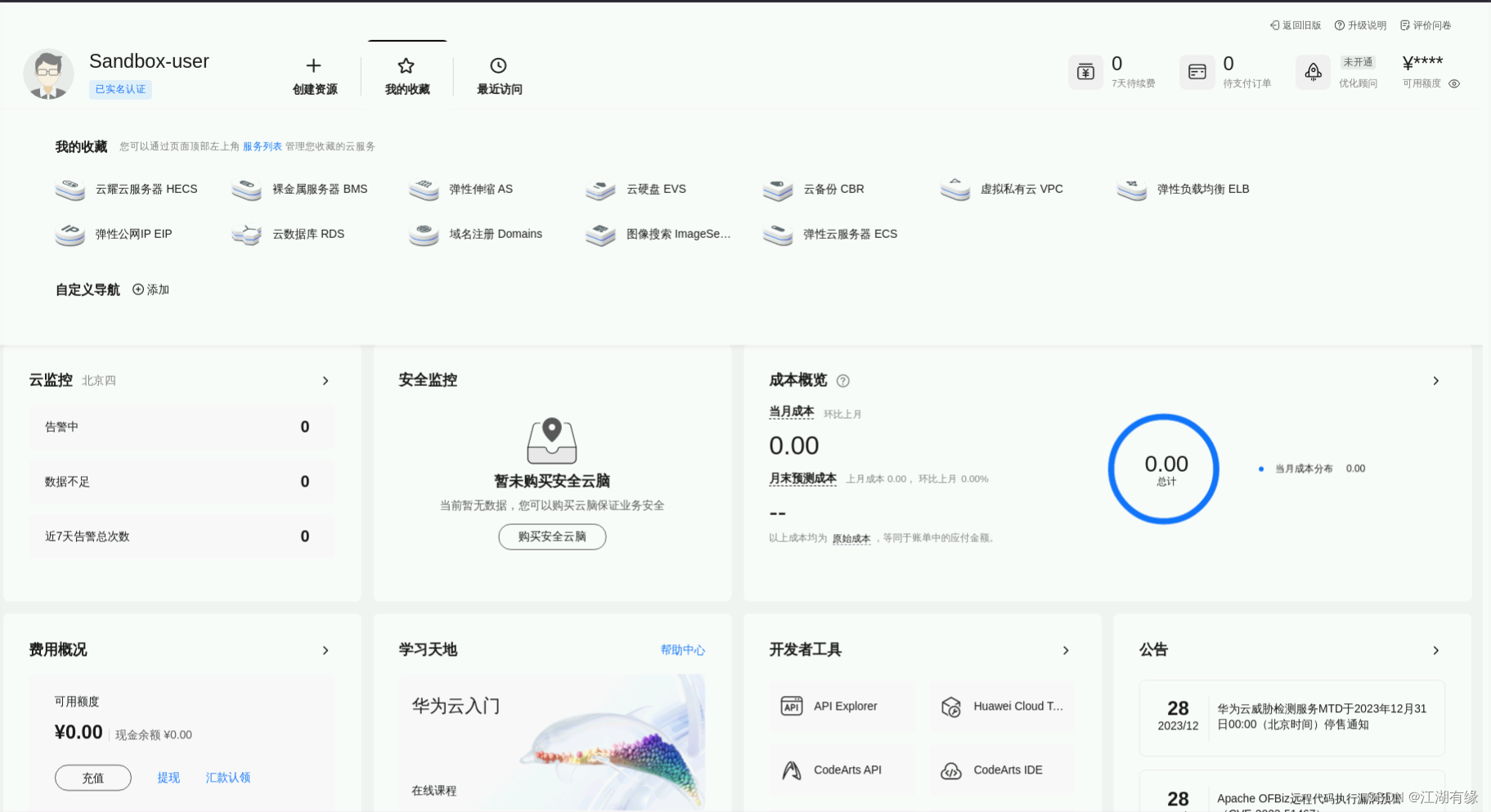Open the 云硬盘 EVS icon
The image size is (1491, 812).
[600, 190]
